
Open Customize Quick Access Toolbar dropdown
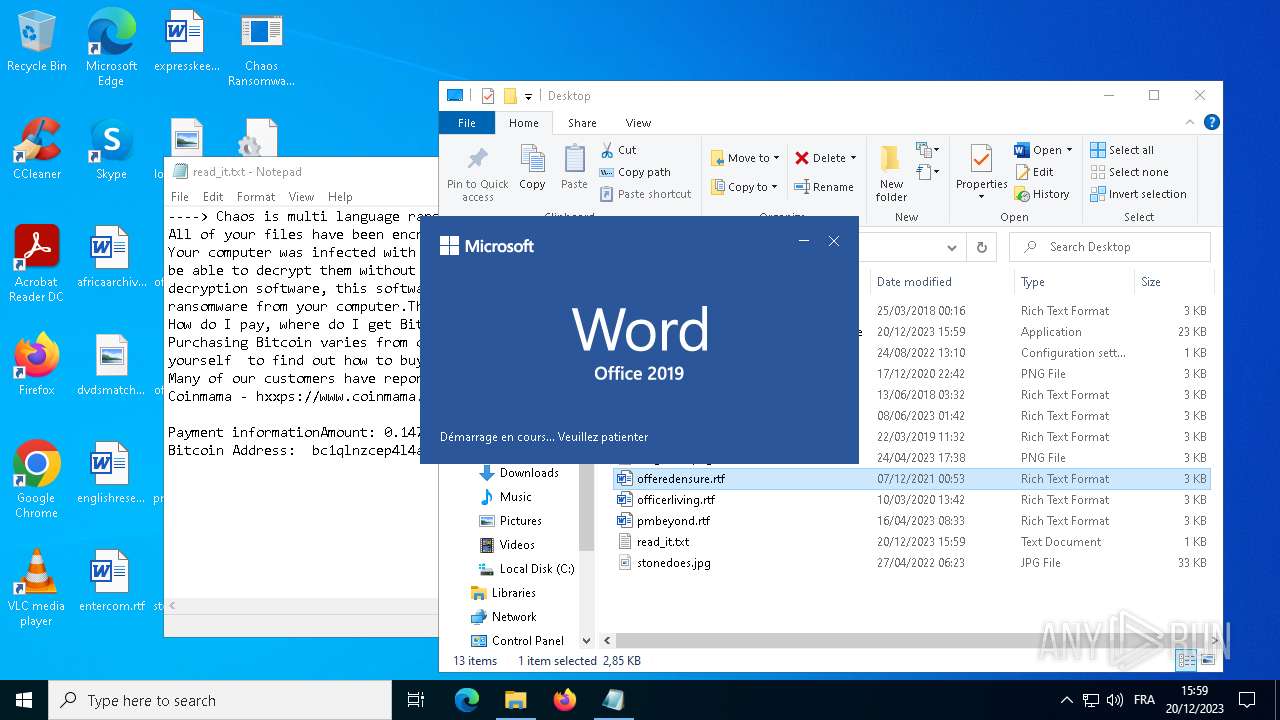click(528, 96)
